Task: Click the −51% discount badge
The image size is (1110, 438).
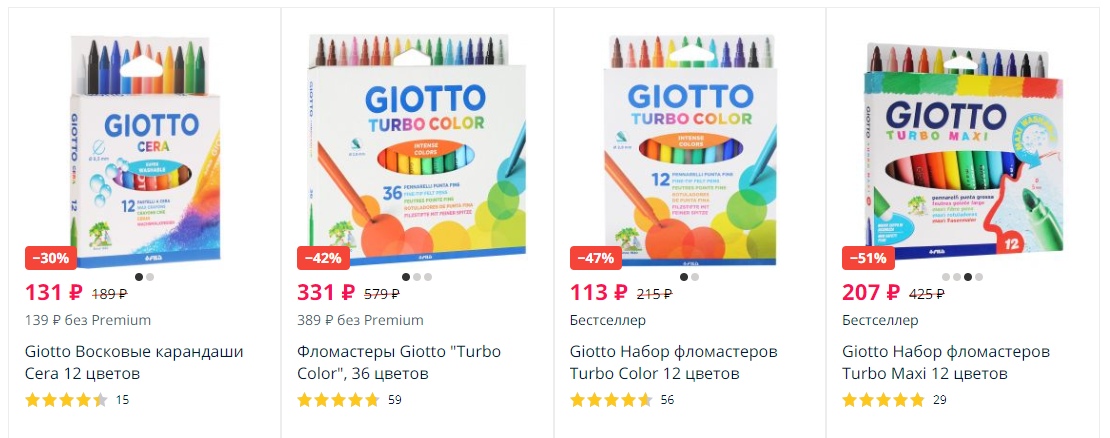Action: (x=868, y=258)
